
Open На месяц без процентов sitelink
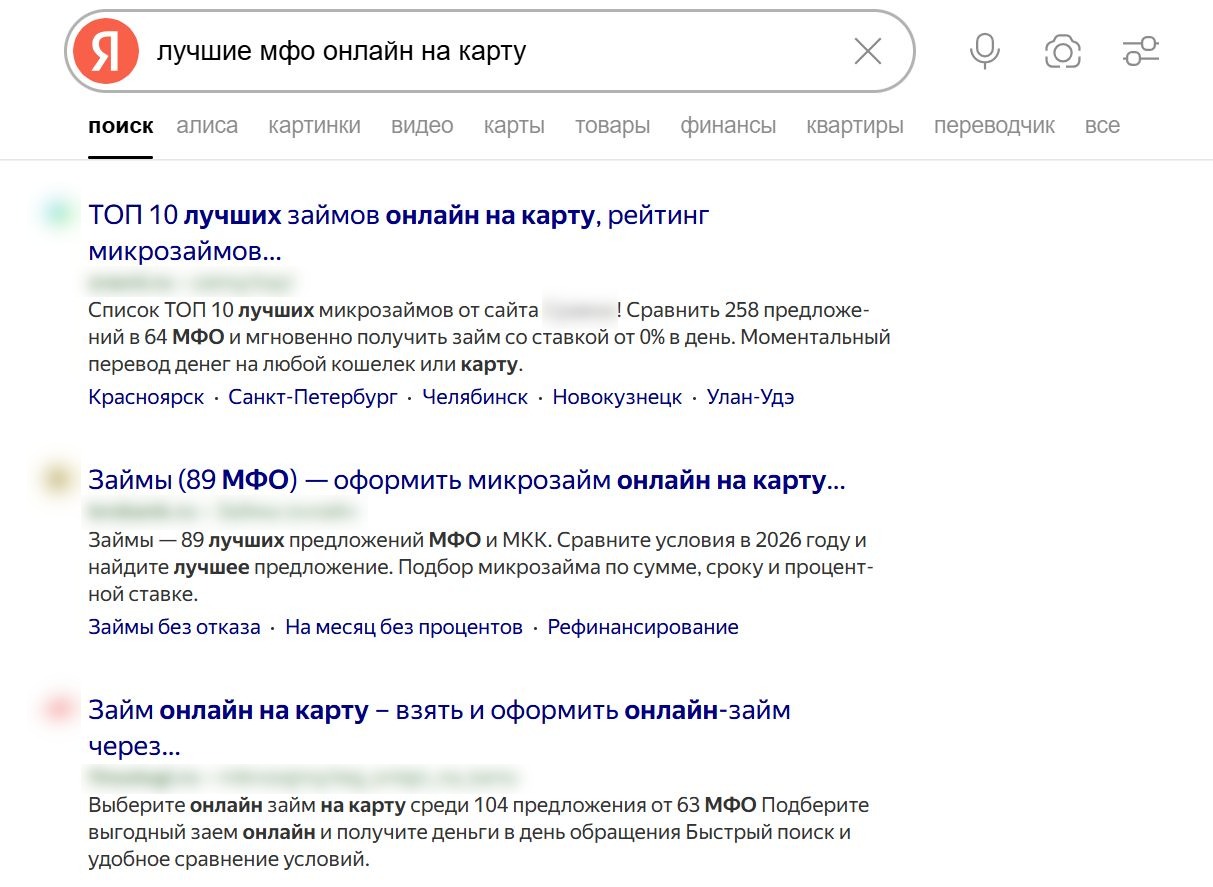(404, 627)
